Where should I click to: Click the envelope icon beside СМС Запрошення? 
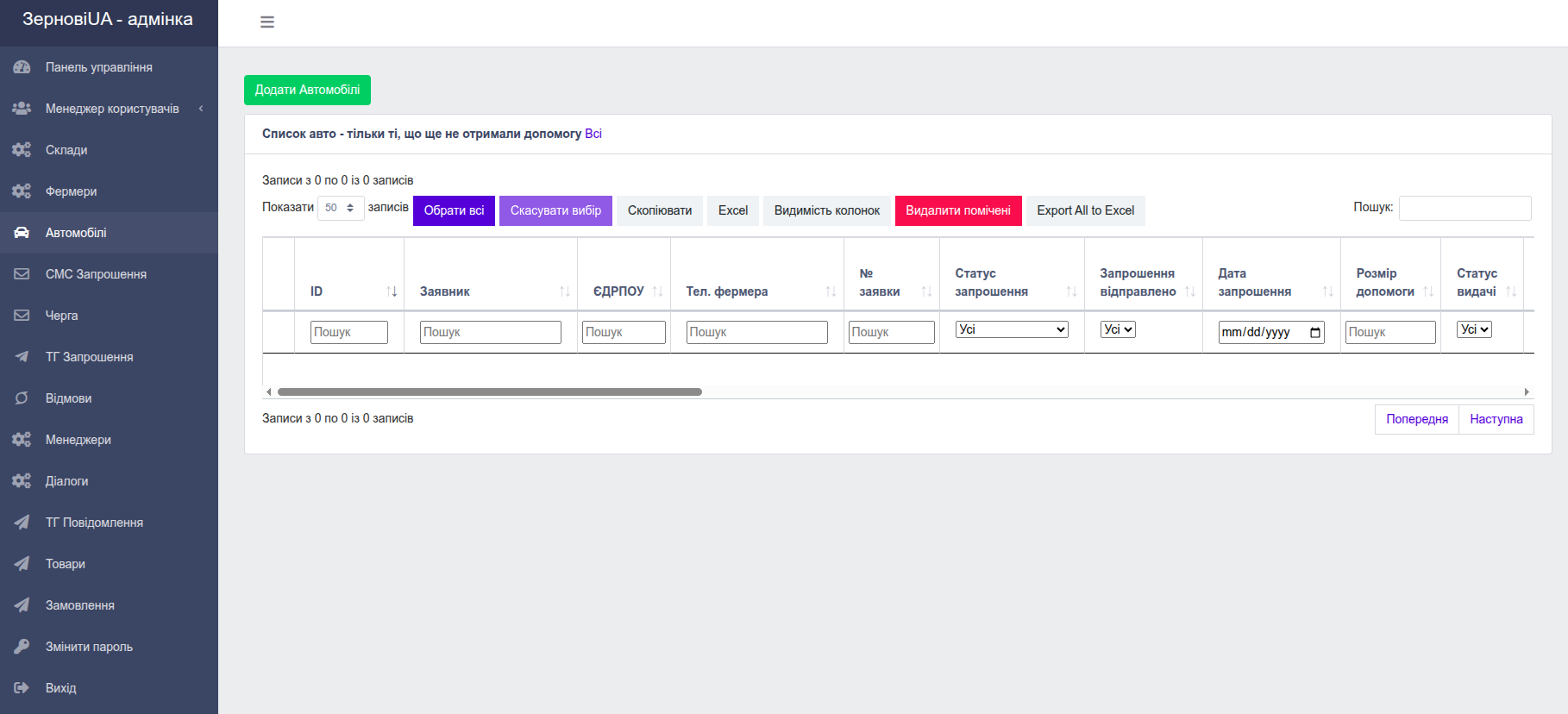tap(22, 274)
